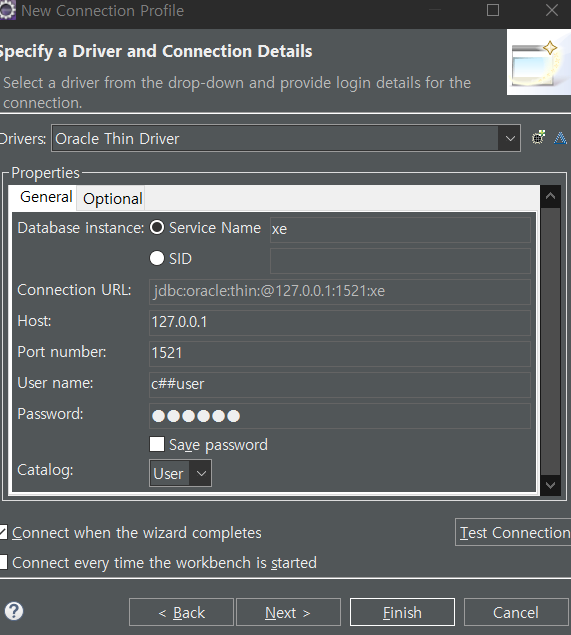Screen dimensions: 571x635
Task: Click the Service Name field containing xe
Action: click(400, 230)
